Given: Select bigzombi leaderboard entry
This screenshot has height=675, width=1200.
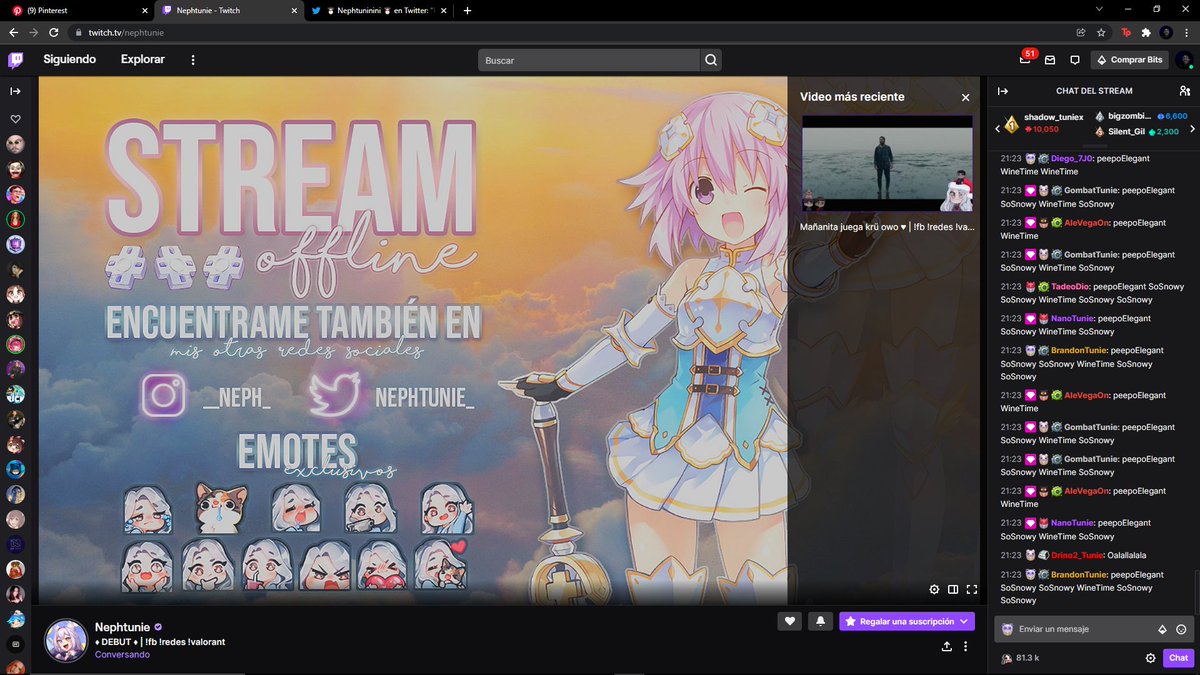Looking at the screenshot, I should click(x=1141, y=116).
